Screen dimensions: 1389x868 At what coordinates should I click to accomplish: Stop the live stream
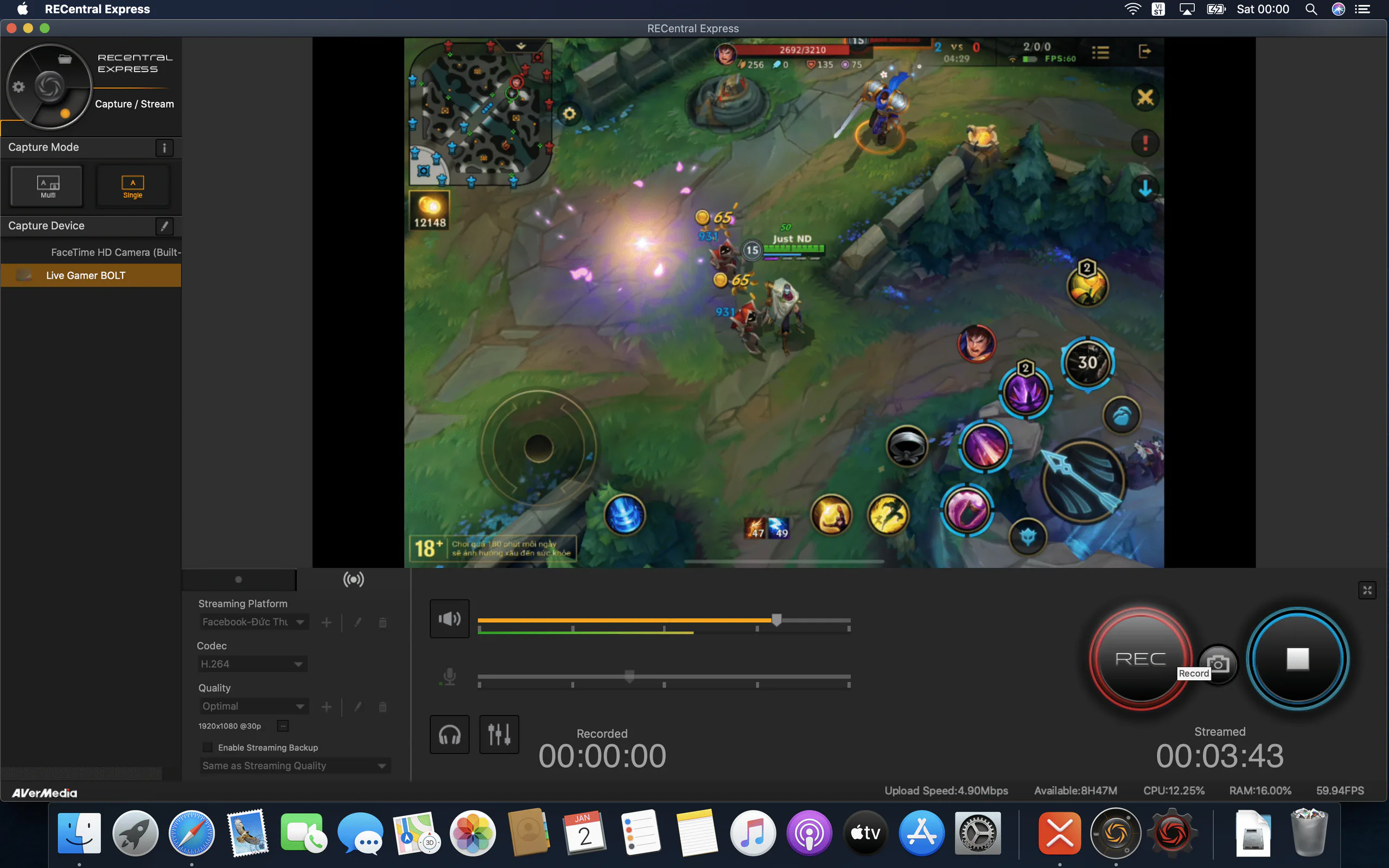click(x=1297, y=659)
